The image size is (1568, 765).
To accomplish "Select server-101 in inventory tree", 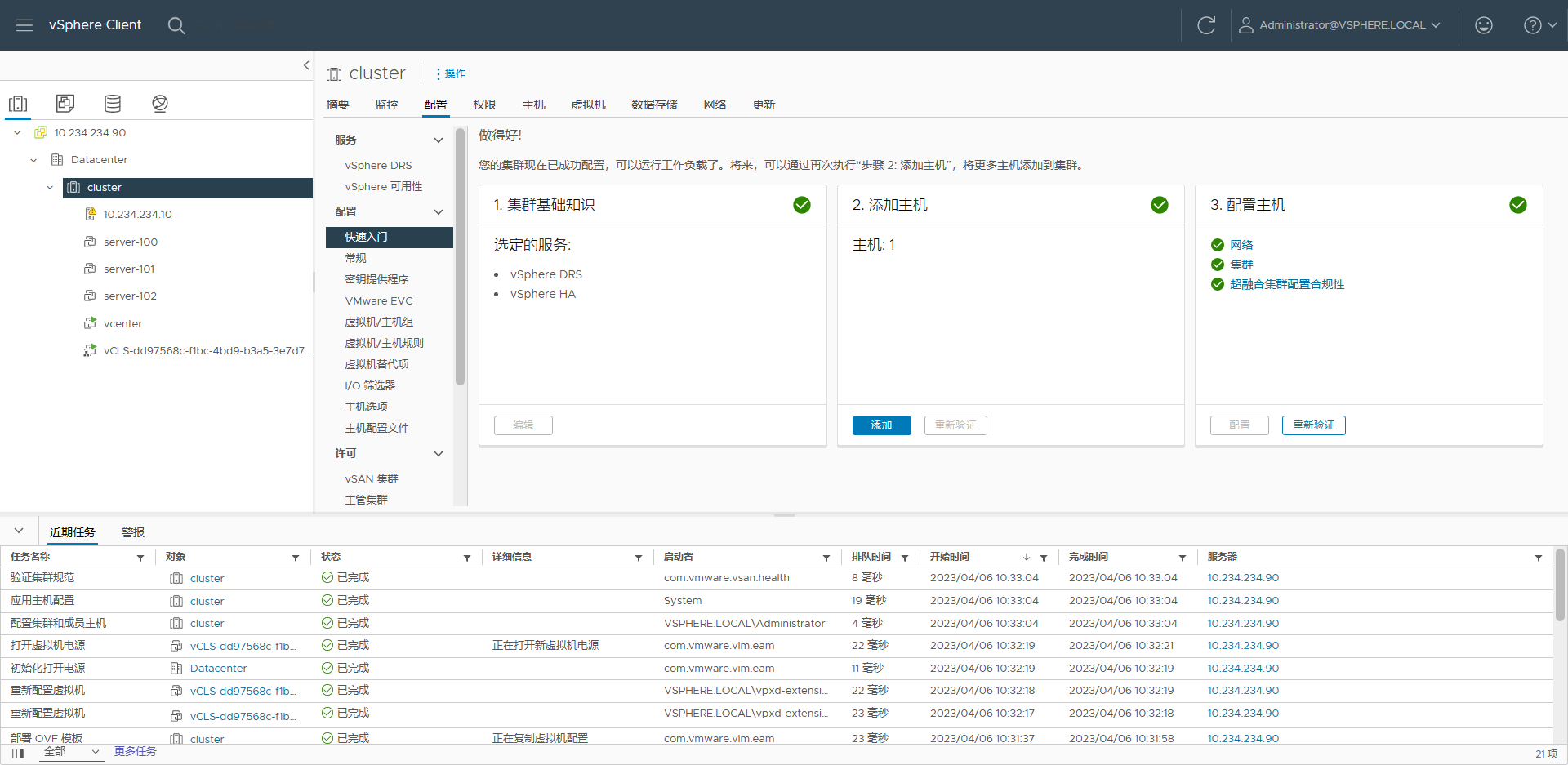I will pos(129,269).
